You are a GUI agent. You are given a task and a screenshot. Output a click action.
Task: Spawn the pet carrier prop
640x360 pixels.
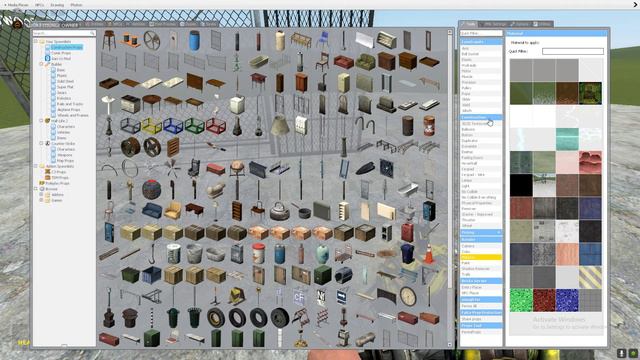coord(344,275)
